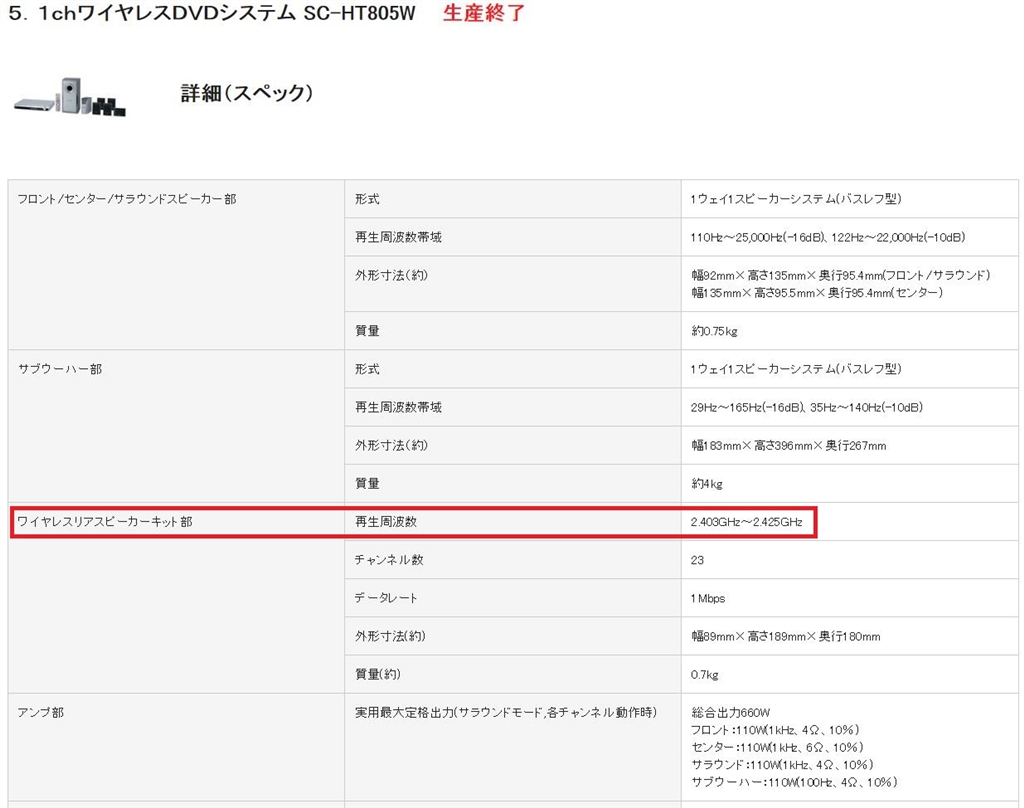The image size is (1024, 808).
Task: Click the 幅89mm×高さ189mm×奥行180mm value
Action: [x=786, y=636]
